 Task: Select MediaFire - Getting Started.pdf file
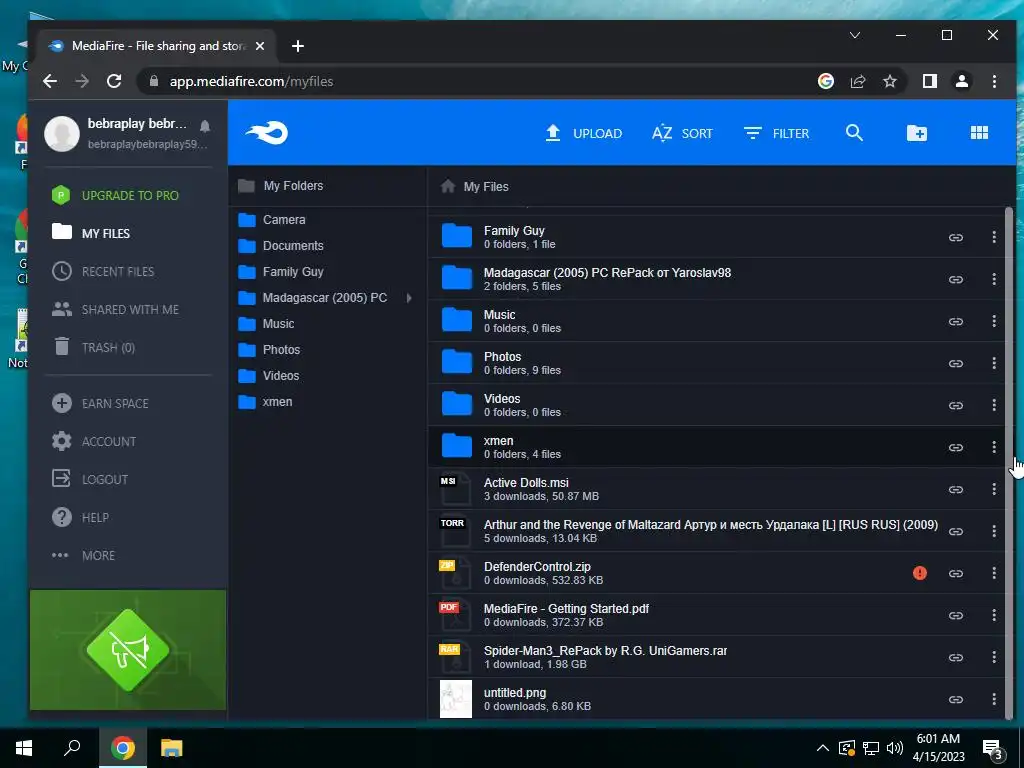pyautogui.click(x=566, y=609)
